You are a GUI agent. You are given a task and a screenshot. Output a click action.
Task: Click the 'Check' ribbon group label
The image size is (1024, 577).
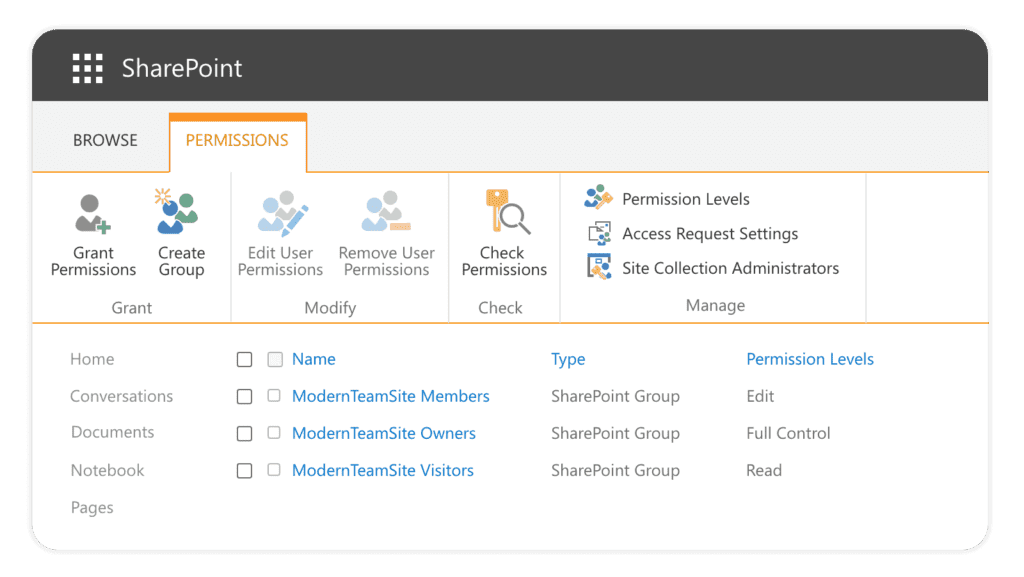[500, 307]
